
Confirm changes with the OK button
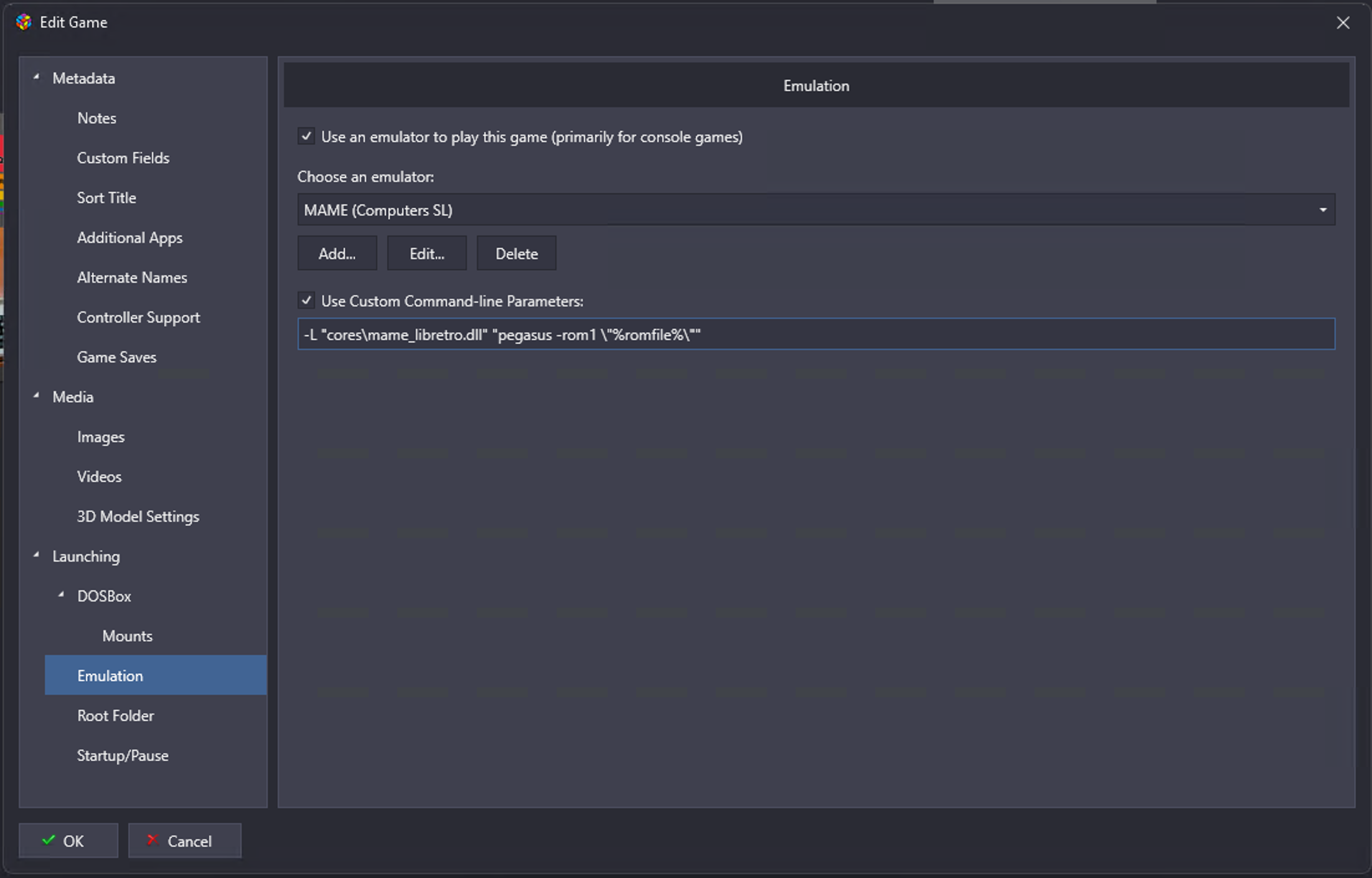[x=68, y=841]
